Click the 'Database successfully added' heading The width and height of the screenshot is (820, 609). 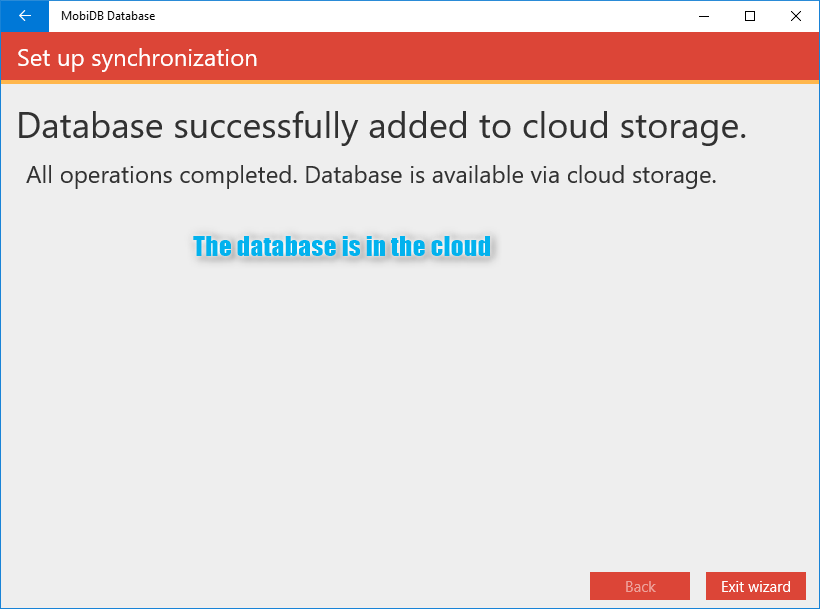pos(382,126)
